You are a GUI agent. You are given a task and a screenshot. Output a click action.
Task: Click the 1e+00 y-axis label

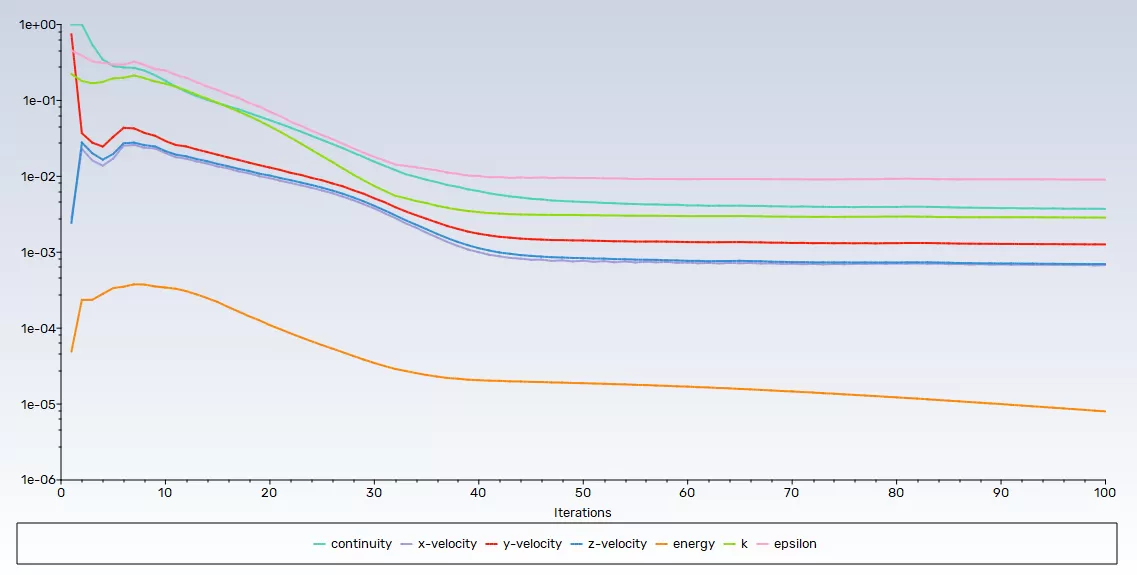tap(38, 25)
